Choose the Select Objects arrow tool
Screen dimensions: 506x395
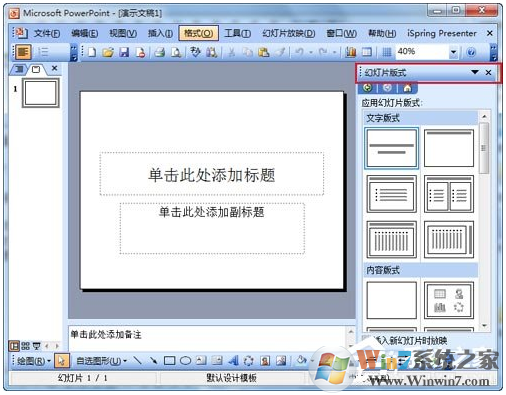pos(62,361)
